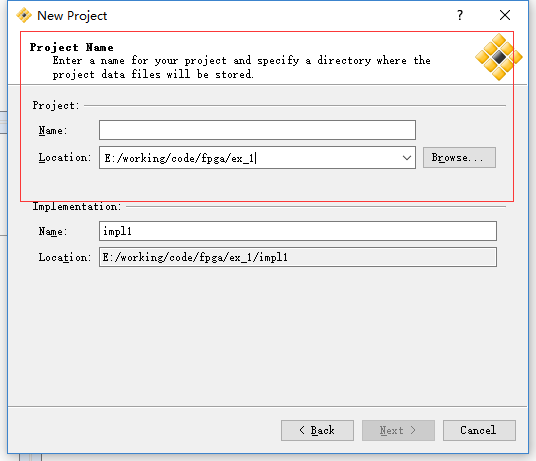Click the implementation 'Location:' label
Viewport: 536px width, 461px height.
(x=65, y=257)
